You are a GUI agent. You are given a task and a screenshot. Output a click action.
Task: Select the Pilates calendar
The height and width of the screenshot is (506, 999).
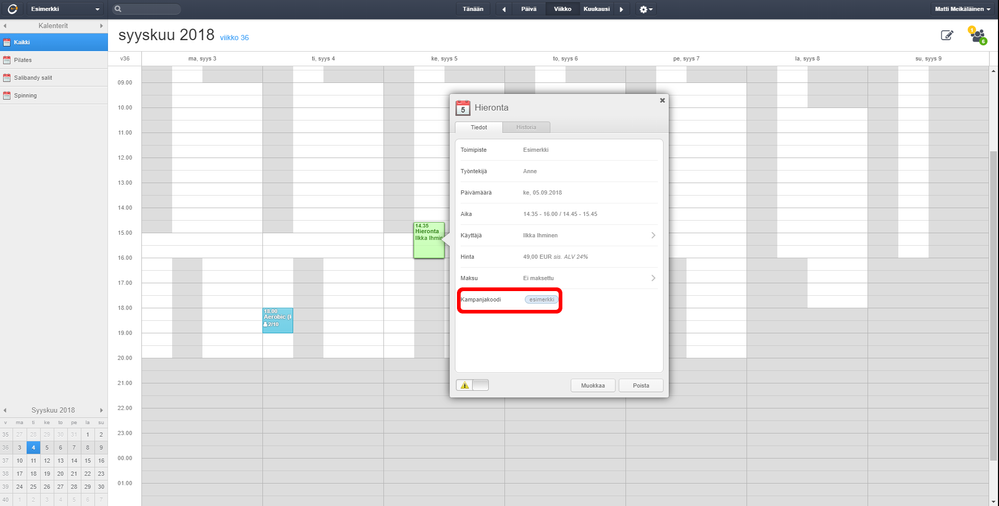click(x=54, y=60)
